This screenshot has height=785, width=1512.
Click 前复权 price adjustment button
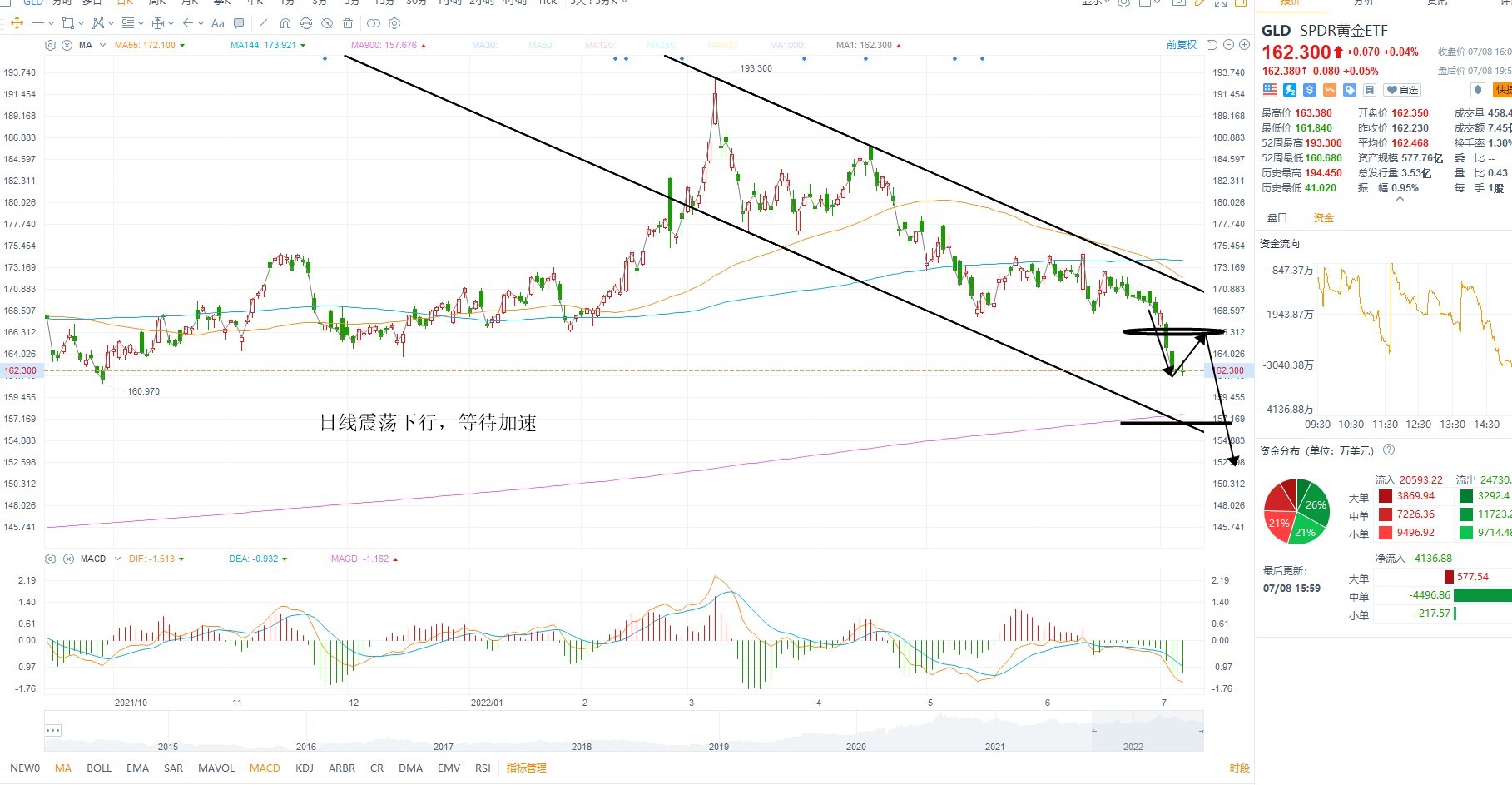pos(1182,45)
